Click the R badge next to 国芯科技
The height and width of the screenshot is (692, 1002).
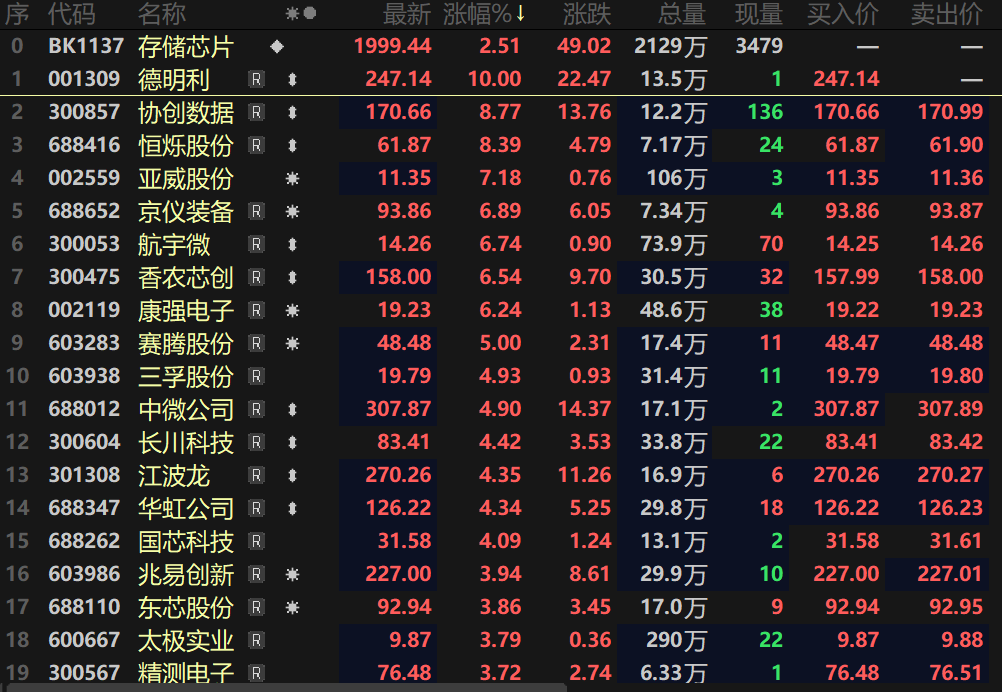coord(256,542)
